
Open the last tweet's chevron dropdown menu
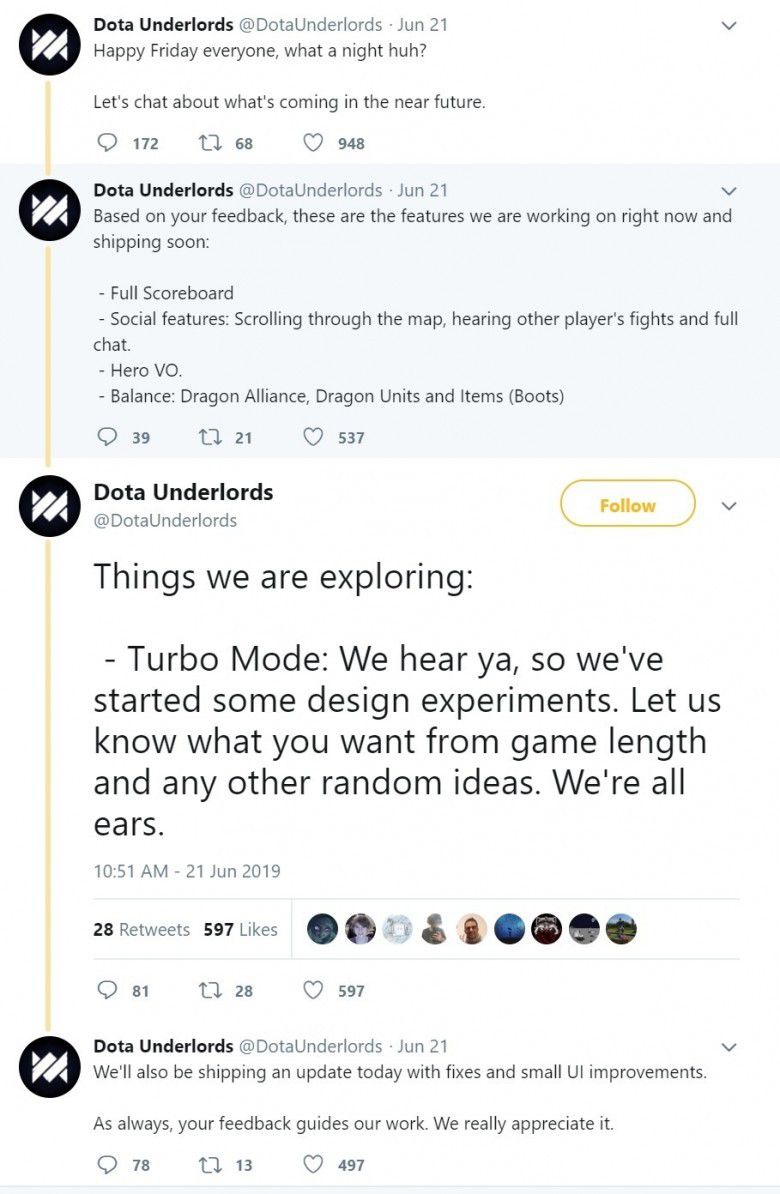(x=729, y=1047)
